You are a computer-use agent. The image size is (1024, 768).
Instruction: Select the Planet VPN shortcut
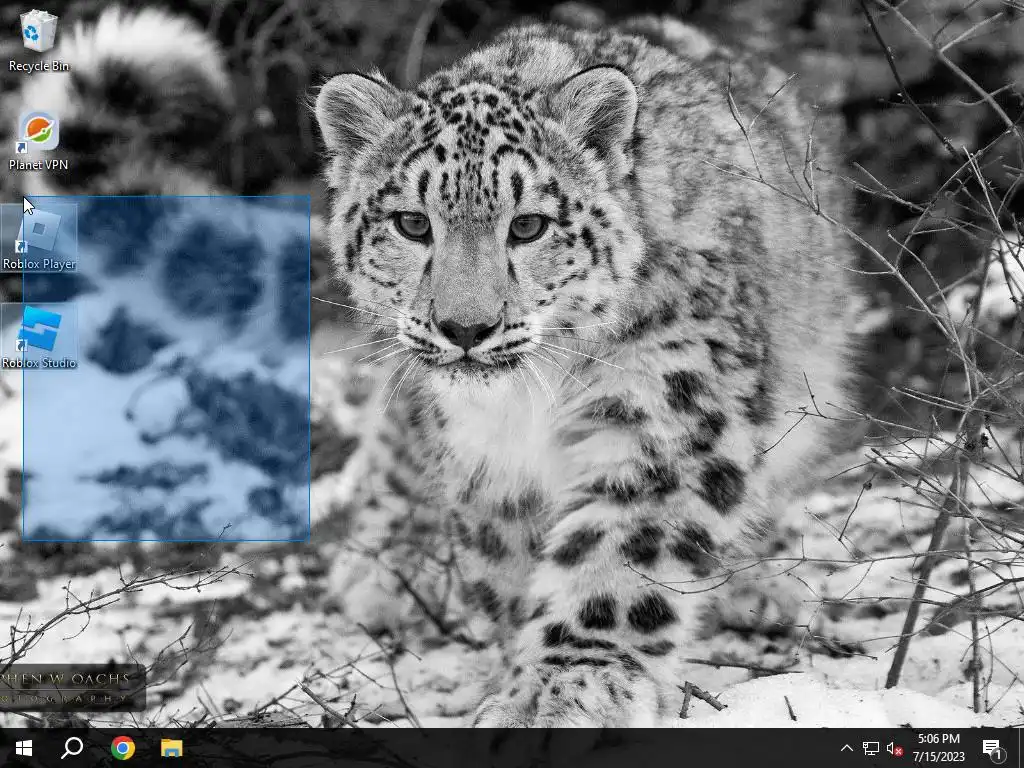click(x=39, y=140)
